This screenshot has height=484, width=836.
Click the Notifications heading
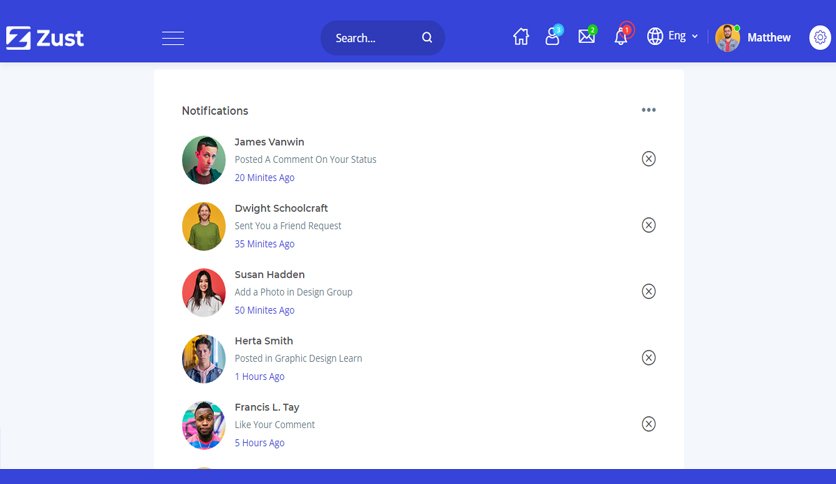(215, 111)
